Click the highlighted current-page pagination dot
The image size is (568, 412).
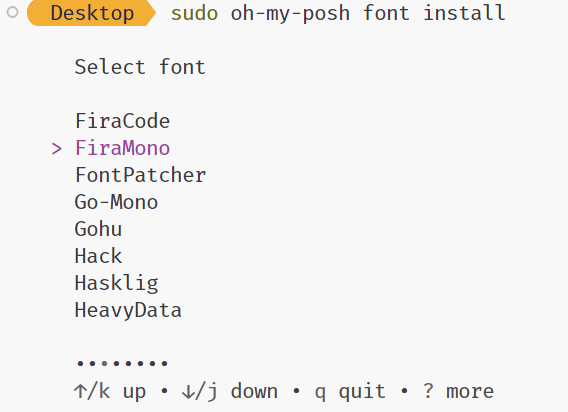104,363
